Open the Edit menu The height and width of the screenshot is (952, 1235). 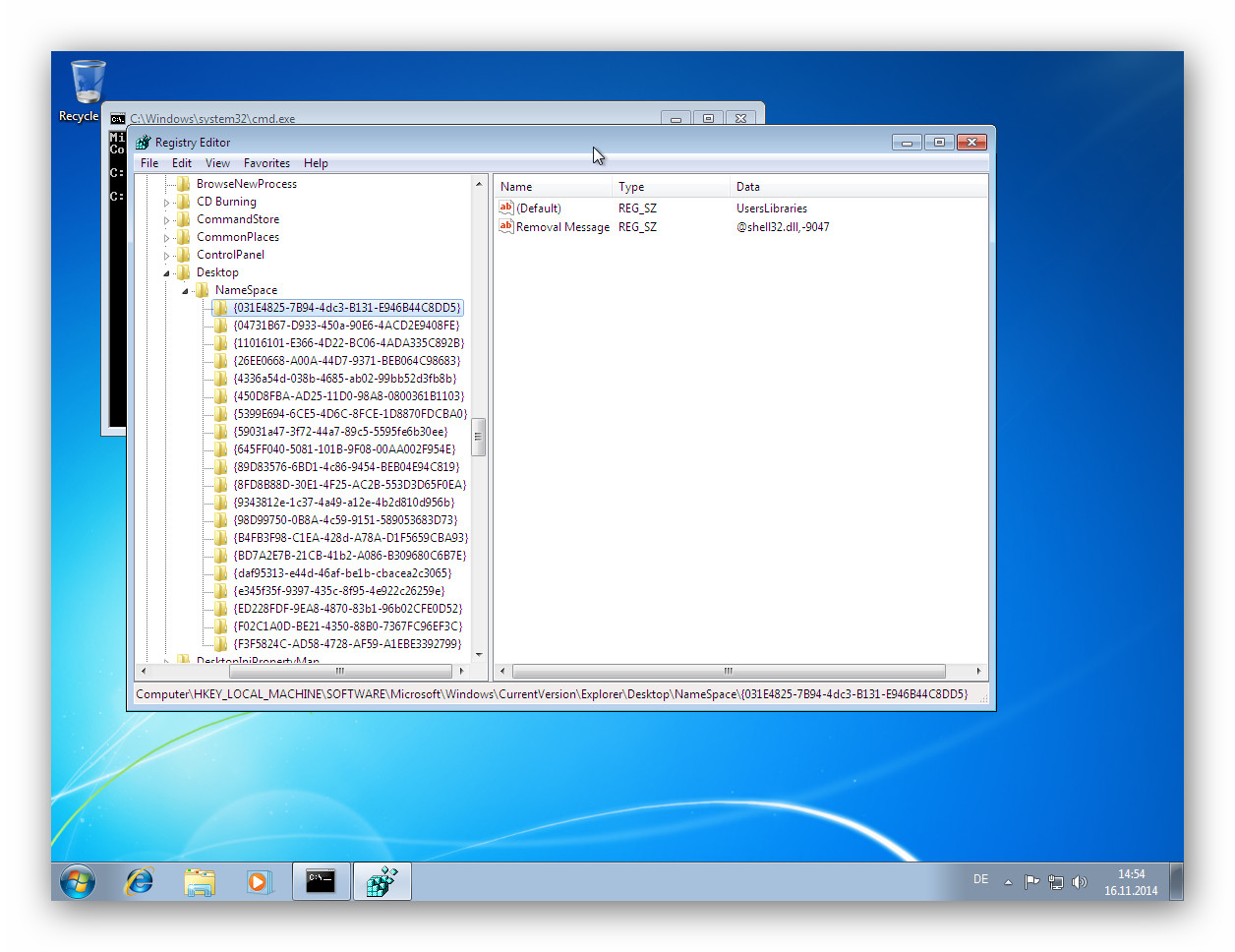click(182, 163)
